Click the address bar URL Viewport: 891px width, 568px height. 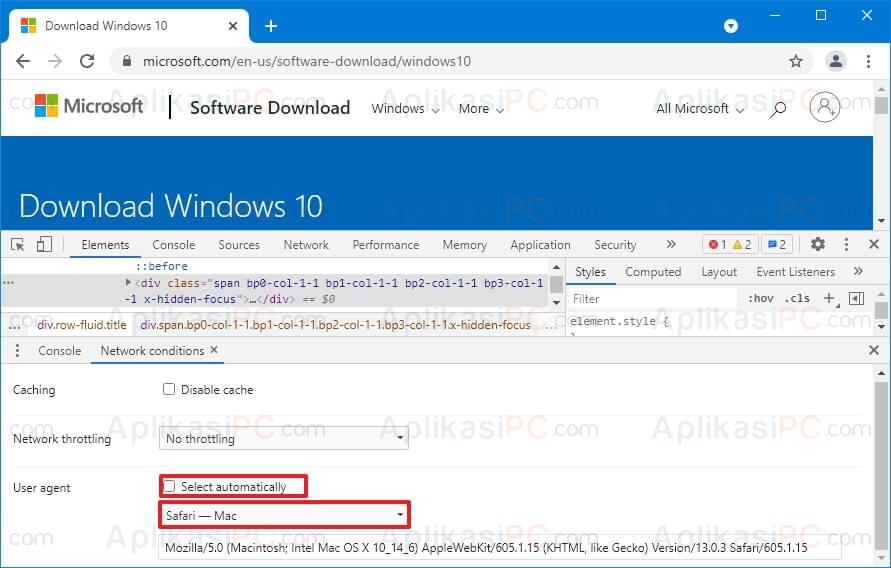307,61
